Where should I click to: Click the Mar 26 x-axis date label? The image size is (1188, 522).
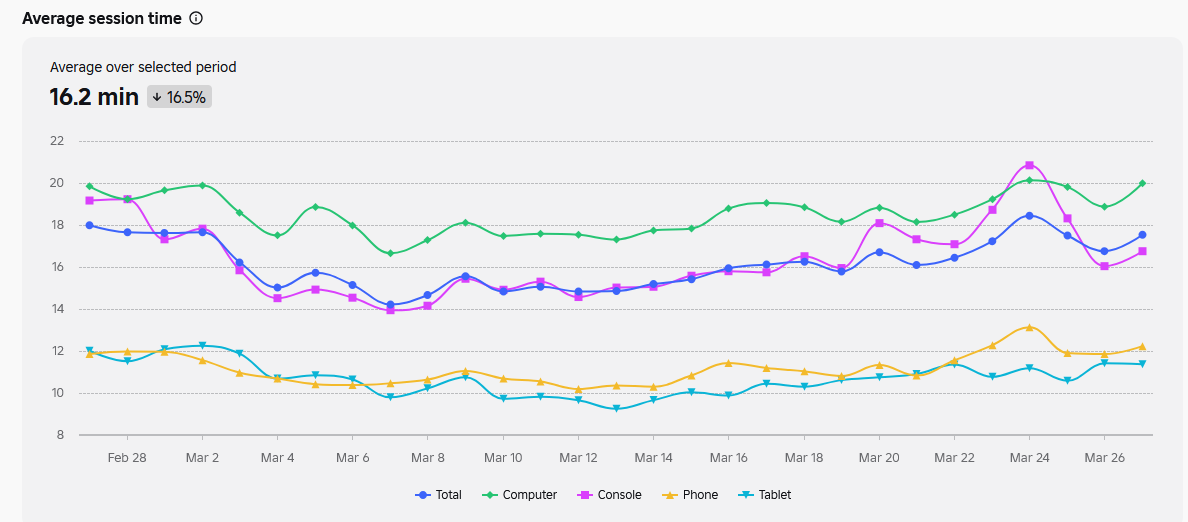(1104, 457)
